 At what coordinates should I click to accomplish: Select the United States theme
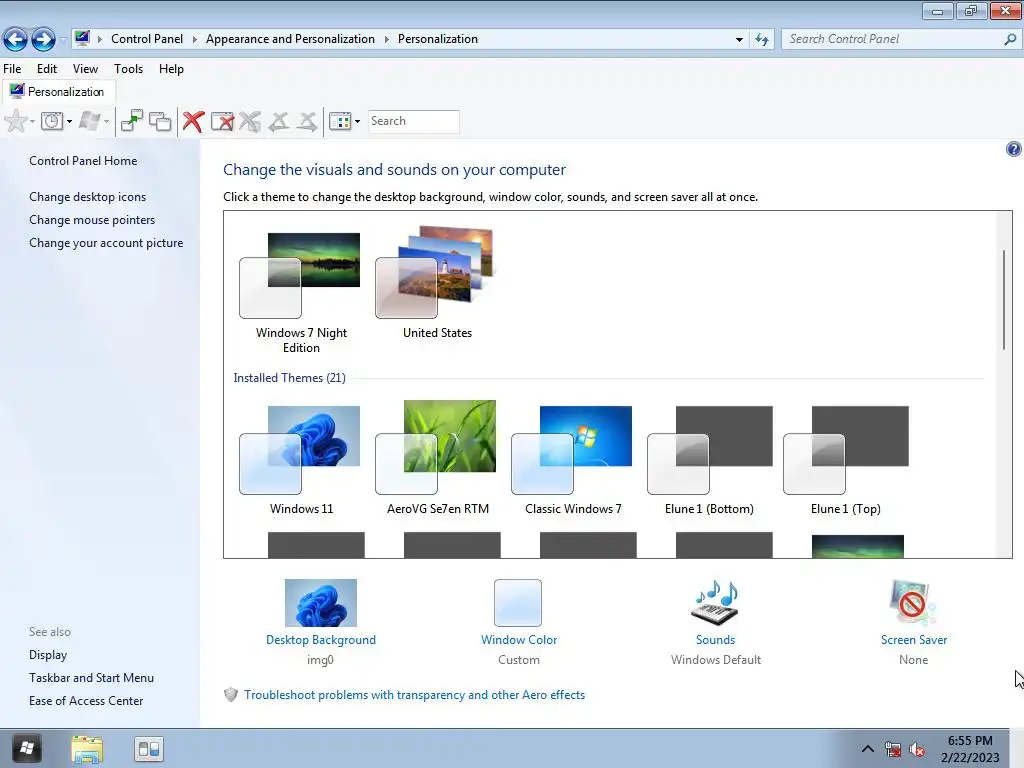click(x=436, y=282)
